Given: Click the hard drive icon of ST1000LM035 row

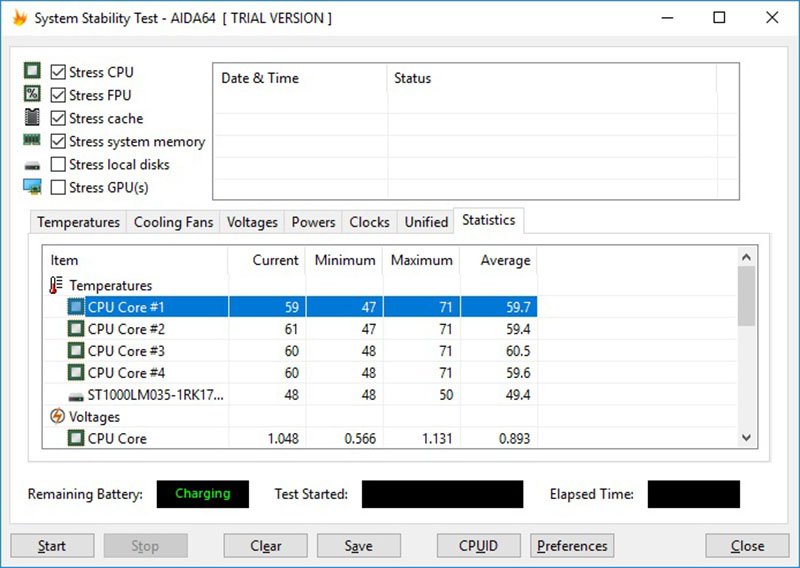Looking at the screenshot, I should pos(76,397).
